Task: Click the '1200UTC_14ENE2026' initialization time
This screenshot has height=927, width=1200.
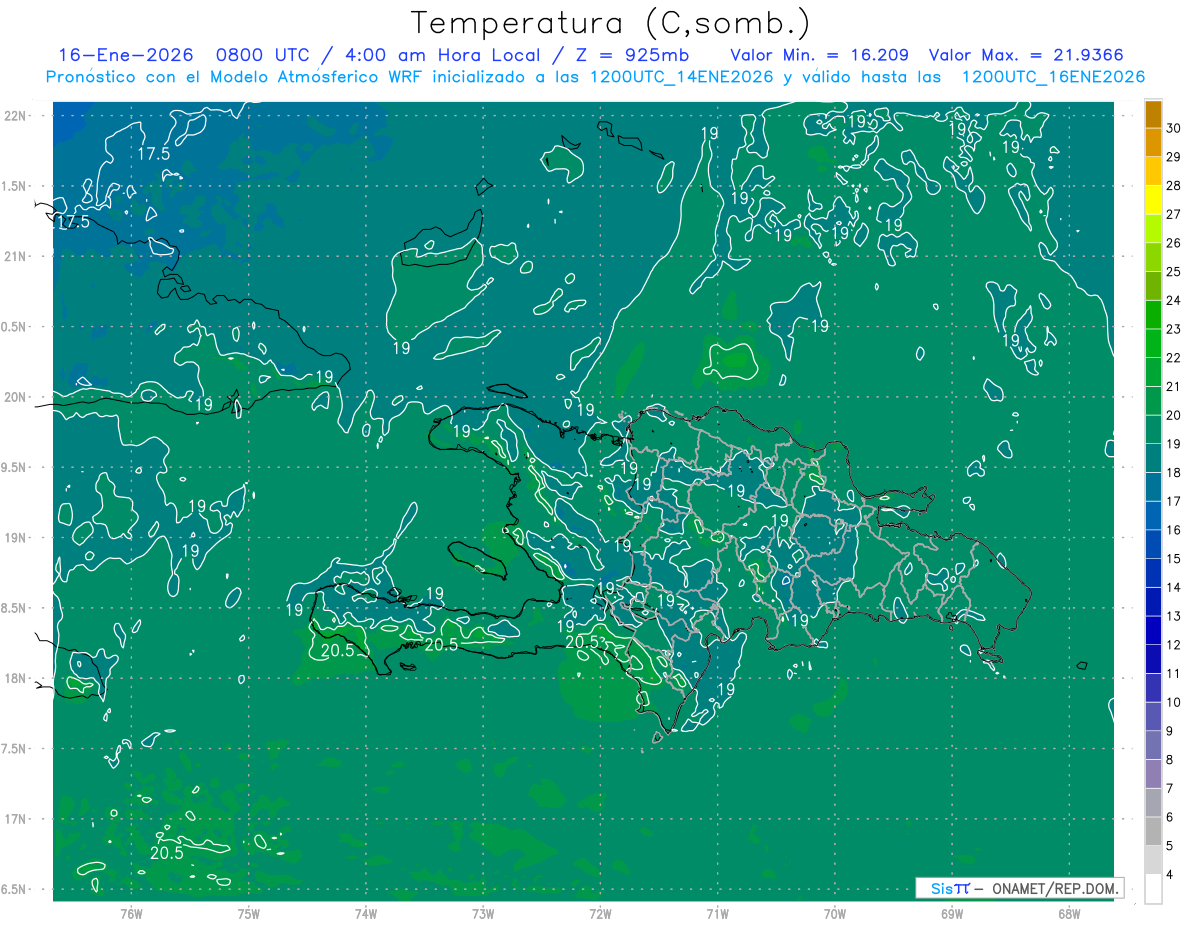Action: coord(683,77)
